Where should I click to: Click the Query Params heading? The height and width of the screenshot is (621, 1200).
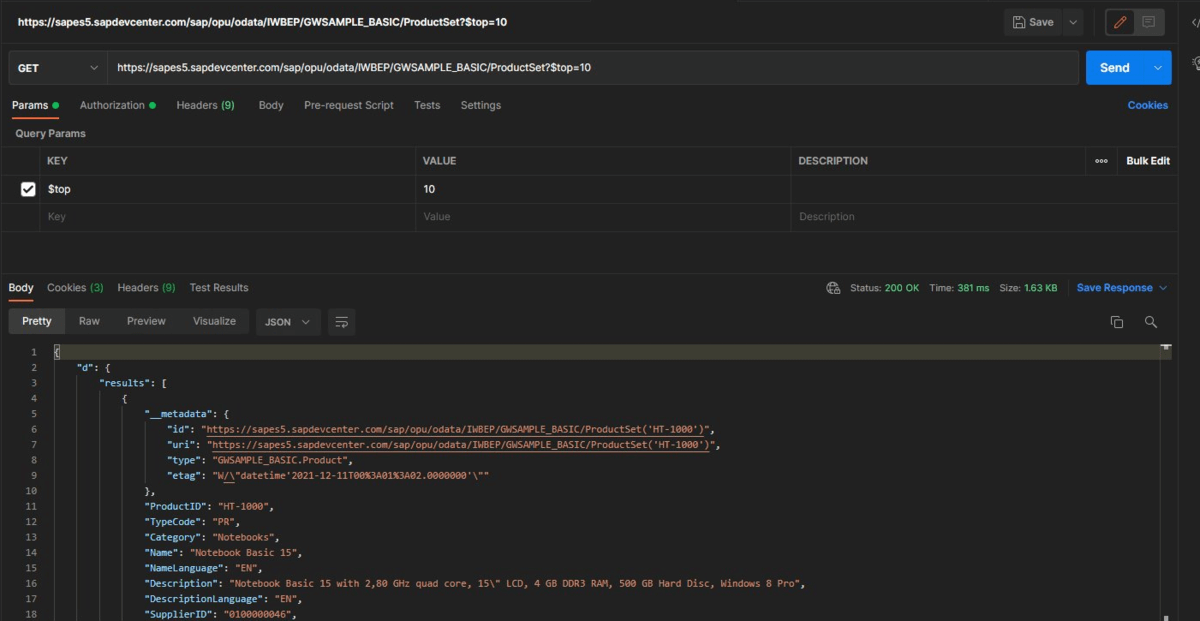click(50, 134)
